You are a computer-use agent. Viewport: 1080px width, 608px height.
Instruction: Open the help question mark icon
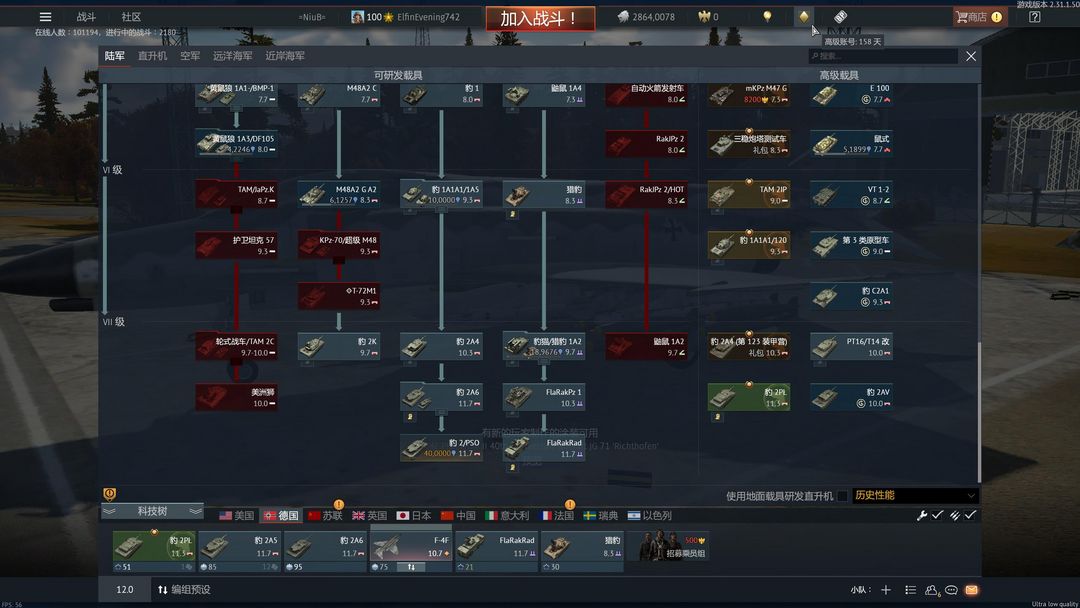point(1035,17)
